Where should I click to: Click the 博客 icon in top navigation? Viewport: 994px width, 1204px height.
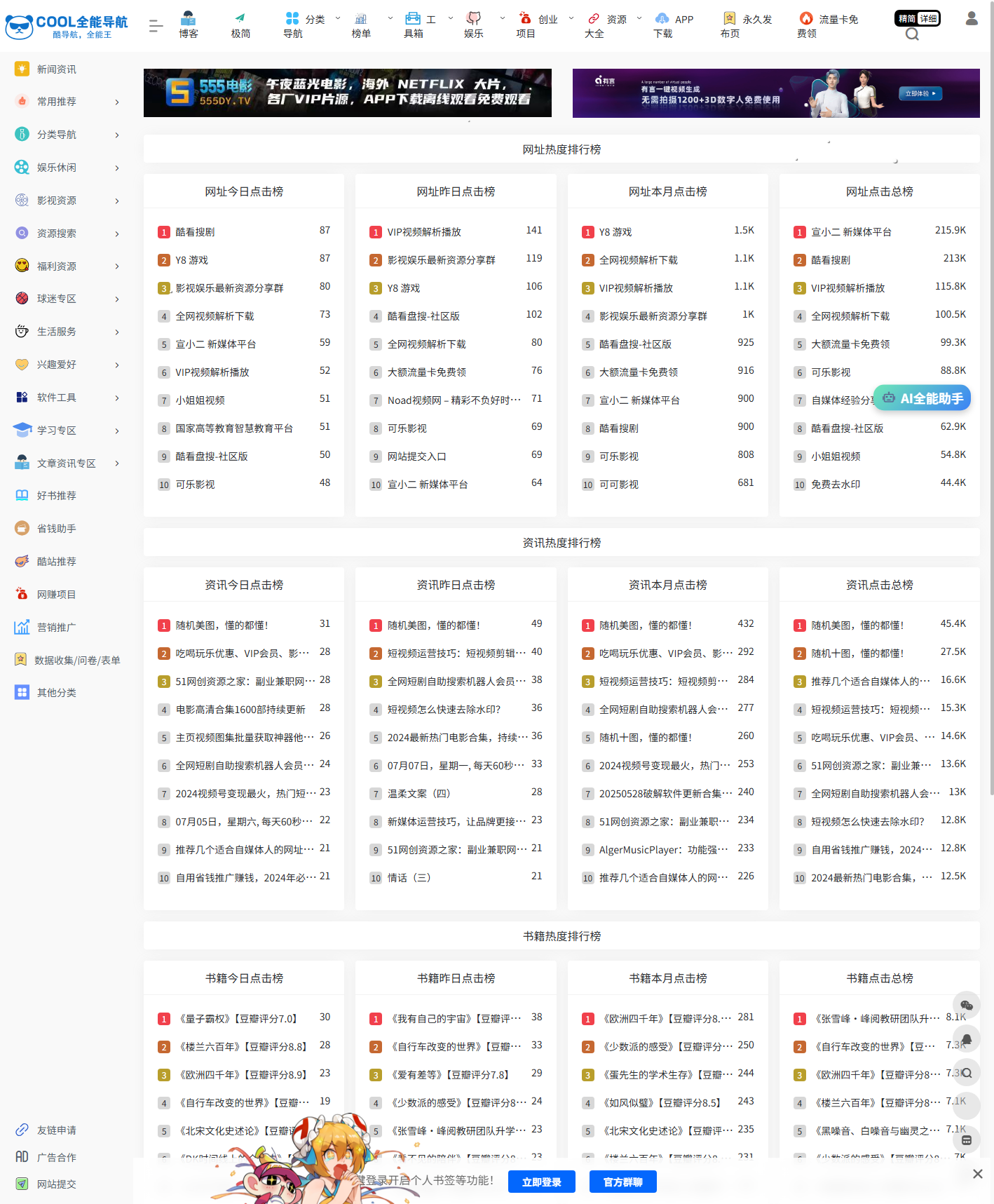click(x=188, y=18)
